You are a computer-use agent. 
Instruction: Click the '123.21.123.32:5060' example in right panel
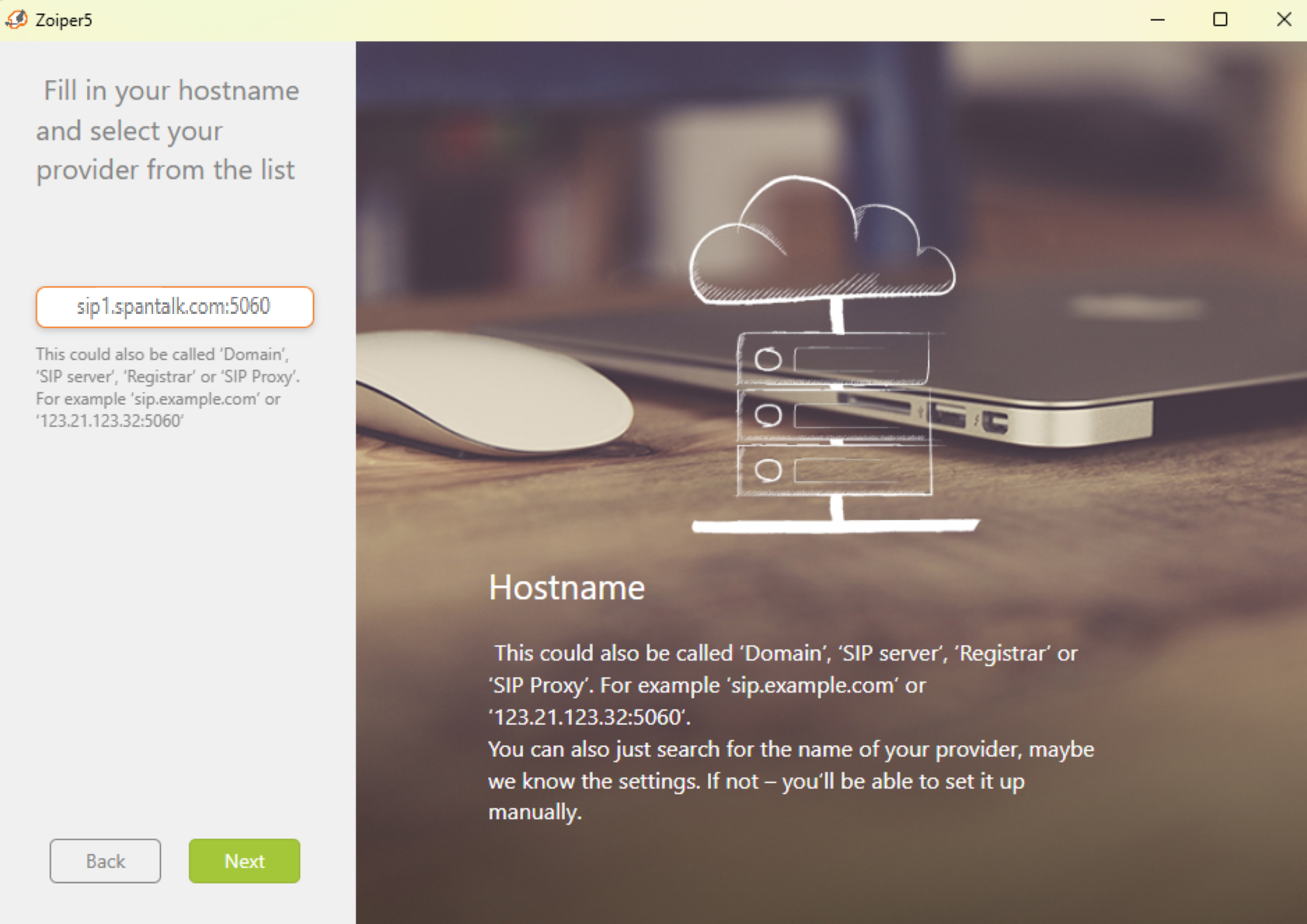point(588,717)
